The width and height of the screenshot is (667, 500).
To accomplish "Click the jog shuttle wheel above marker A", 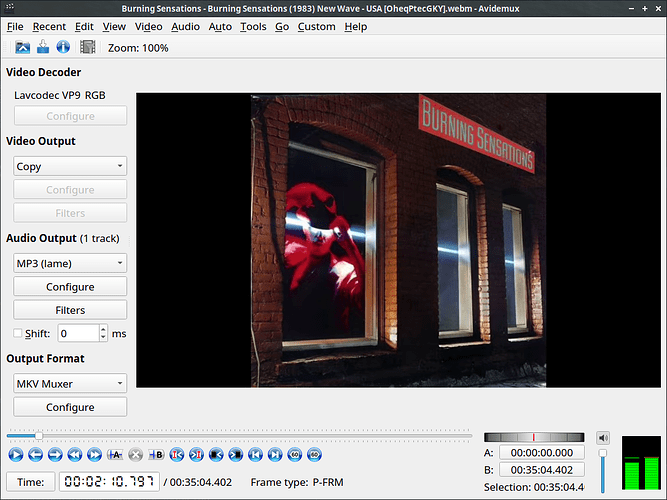I will click(x=534, y=437).
